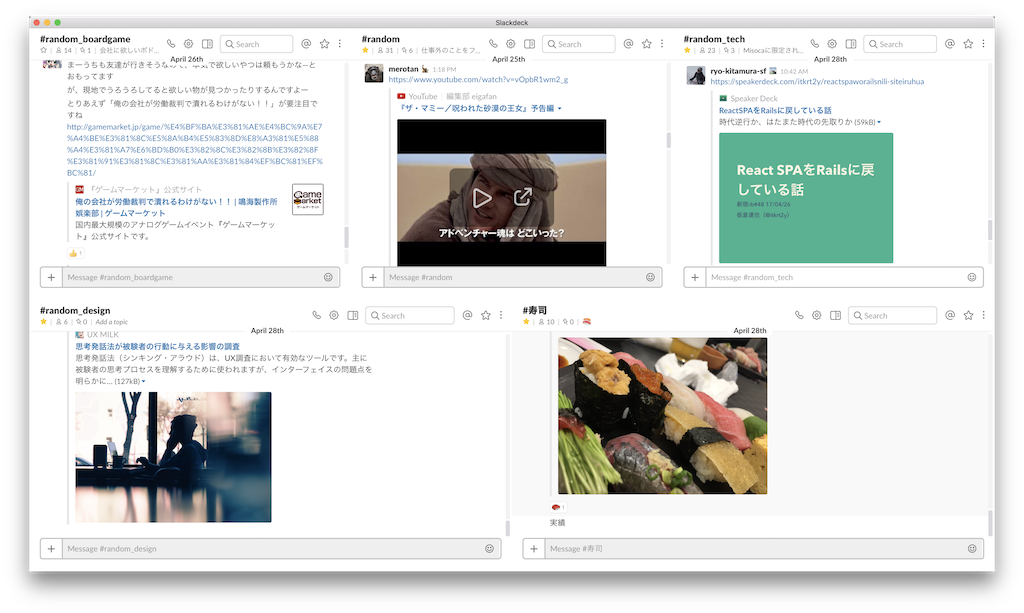Screen dimensions: 1024x613
Task: Show mentions in the #寿司 pane
Action: pyautogui.click(x=950, y=315)
